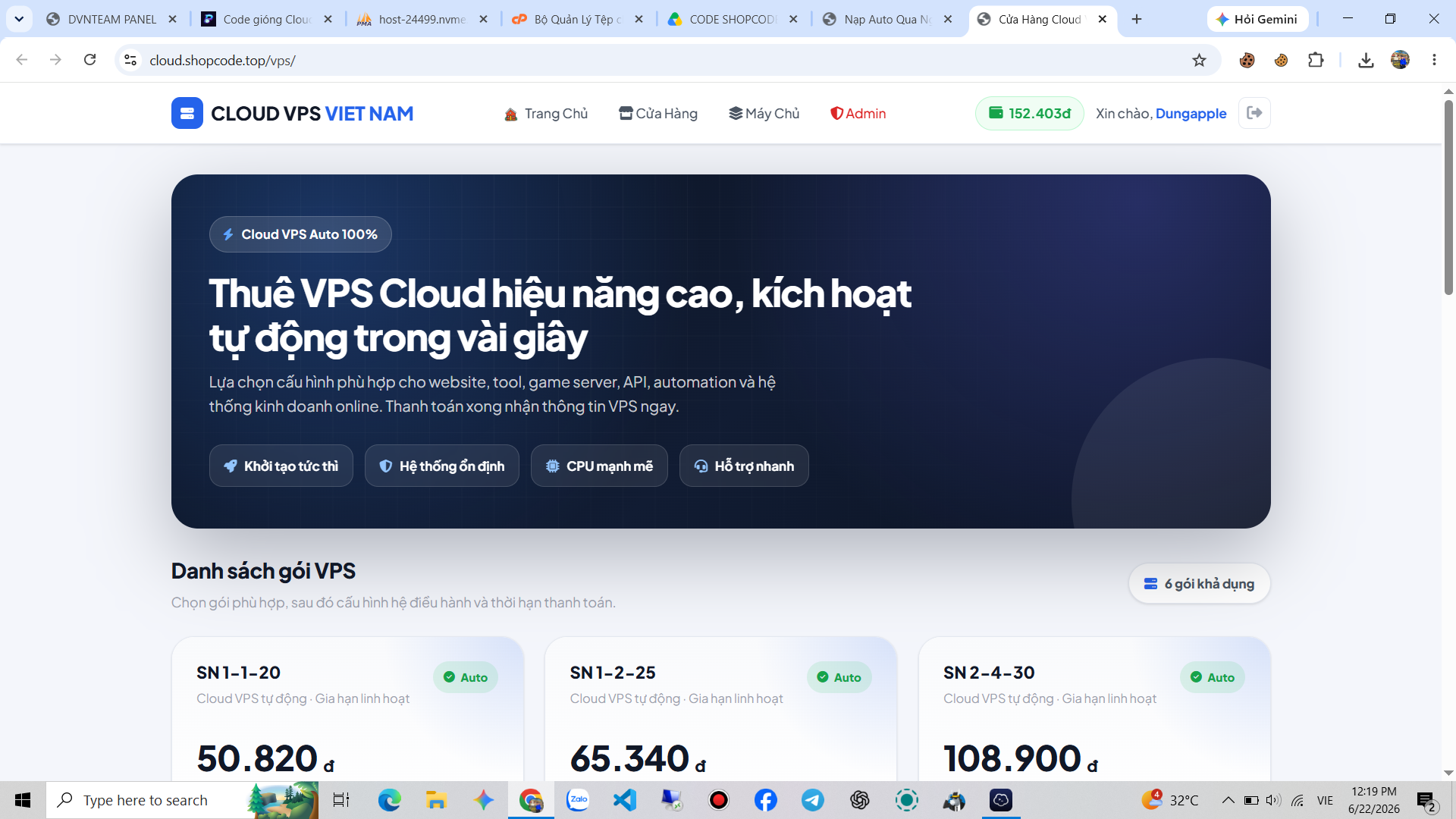The image size is (1456, 819).
Task: Reload the page with the refresh icon
Action: click(89, 60)
